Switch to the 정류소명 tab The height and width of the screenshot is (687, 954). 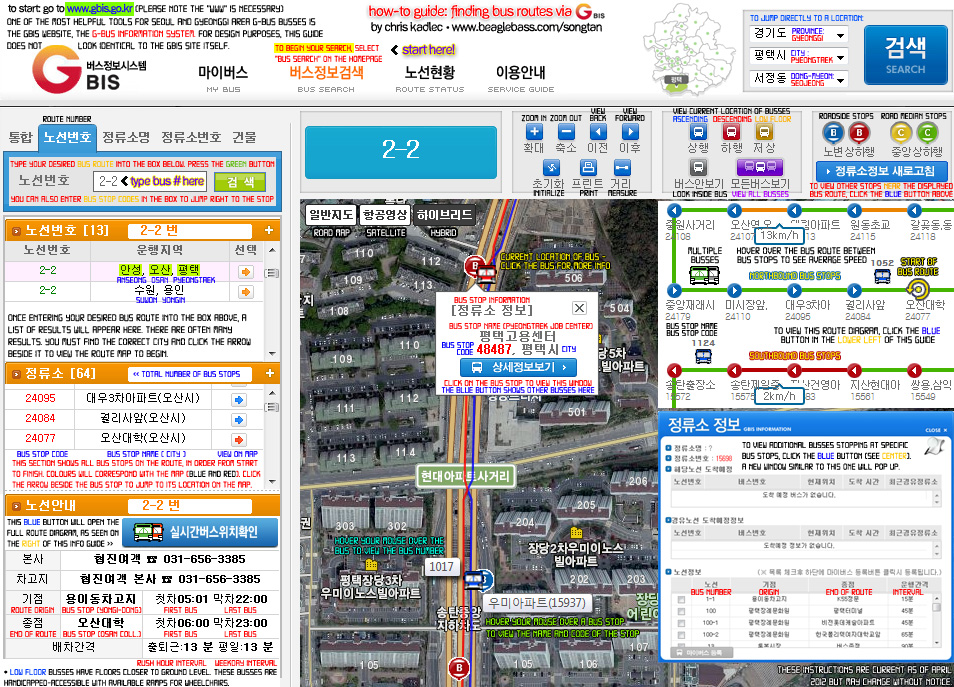tap(127, 137)
